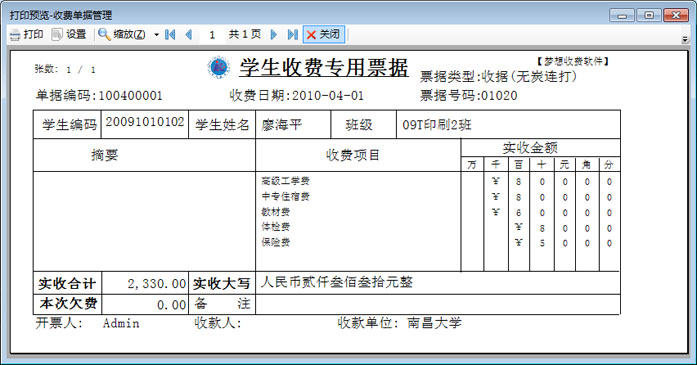This screenshot has height=365, width=697.
Task: Minimize the 打印预览 window
Action: [621, 16]
